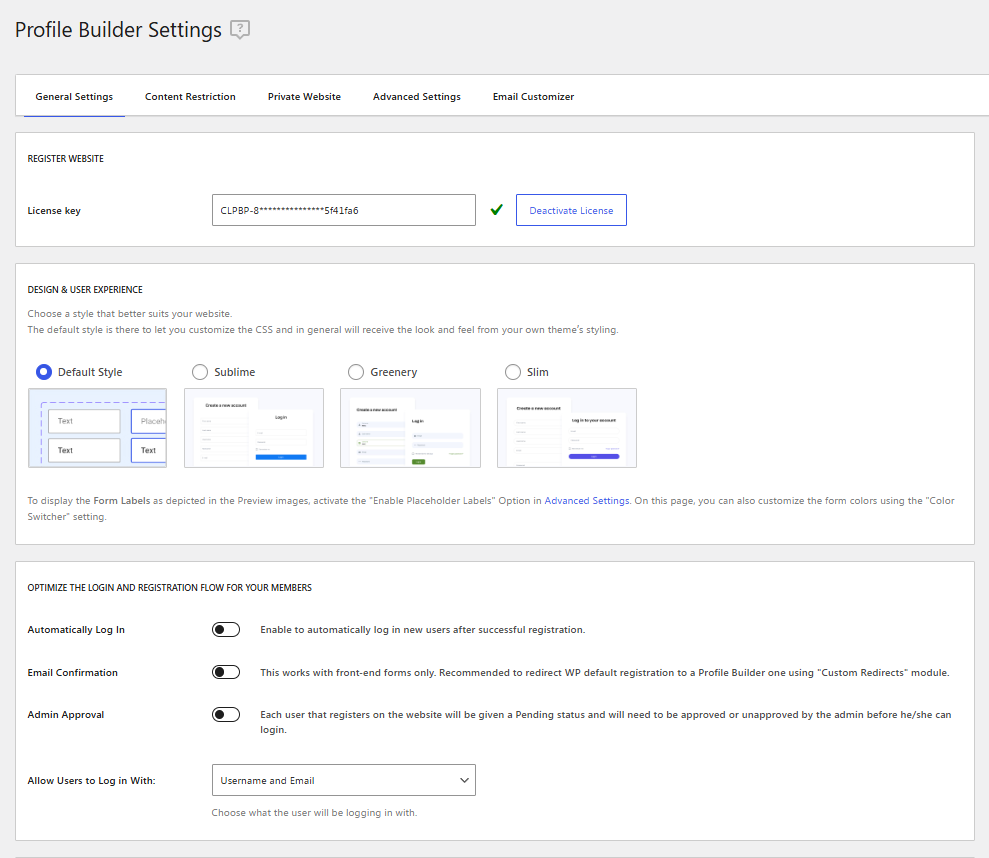Viewport: 989px width, 858px height.
Task: Open the Private Website tab
Action: 304,97
